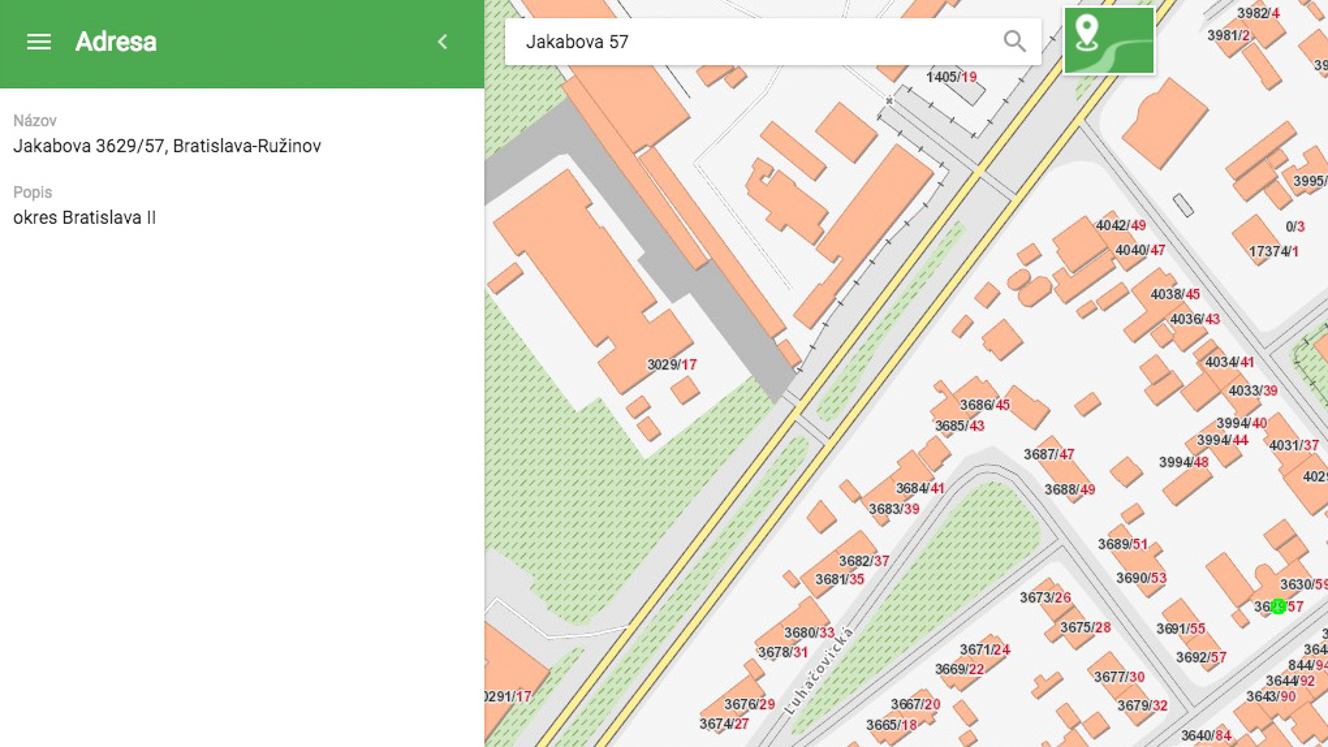Click building label 3679/32
Screen dimensions: 1328x747
tap(1143, 706)
